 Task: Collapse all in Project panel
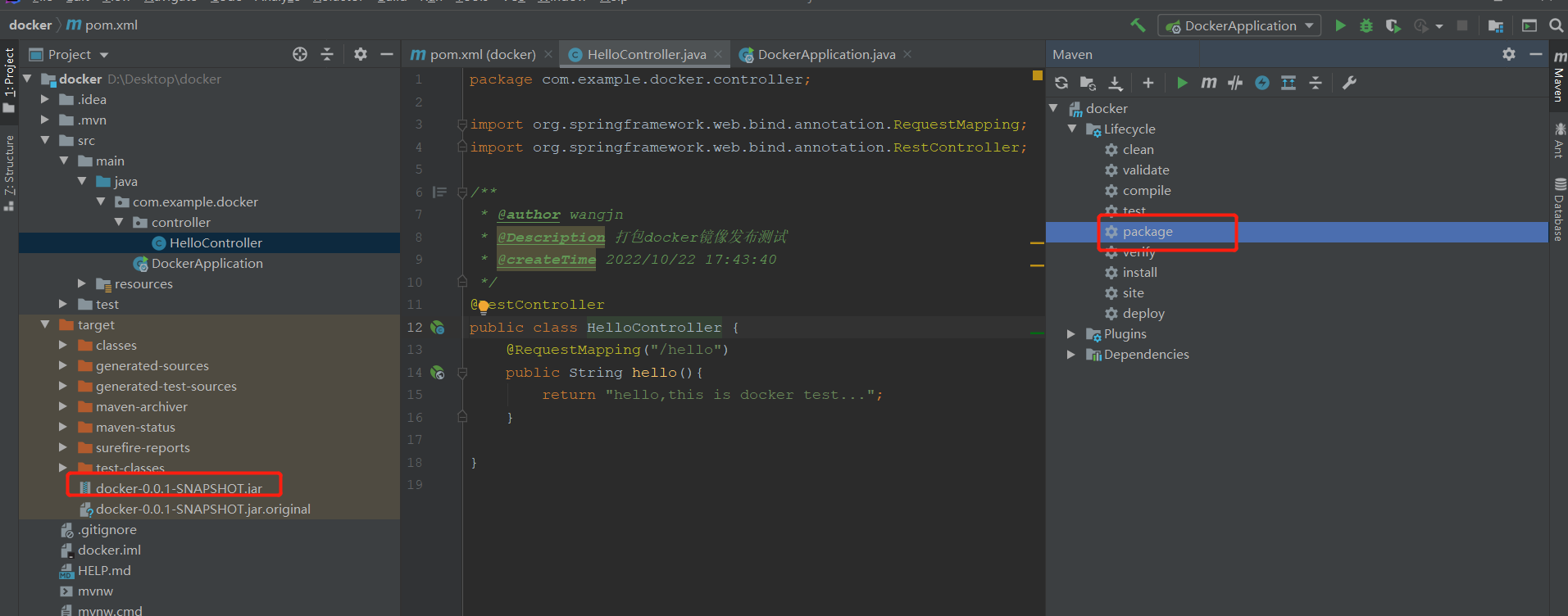click(x=327, y=54)
